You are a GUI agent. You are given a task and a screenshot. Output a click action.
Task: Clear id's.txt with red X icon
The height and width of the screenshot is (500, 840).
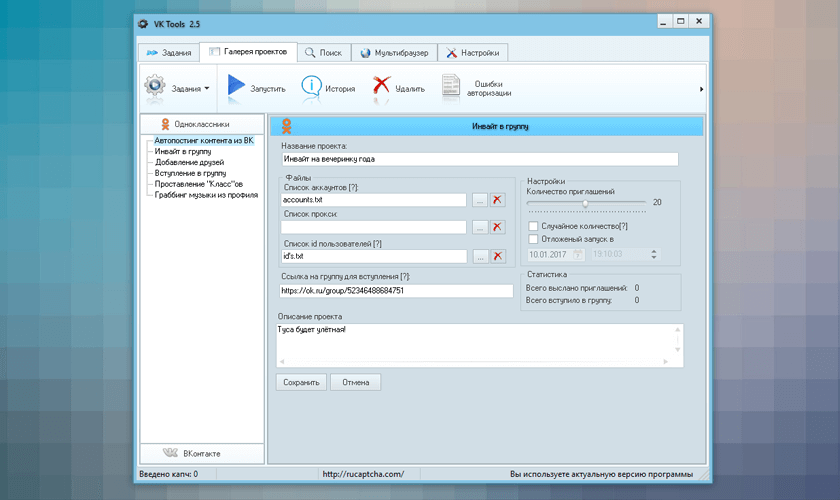498,256
